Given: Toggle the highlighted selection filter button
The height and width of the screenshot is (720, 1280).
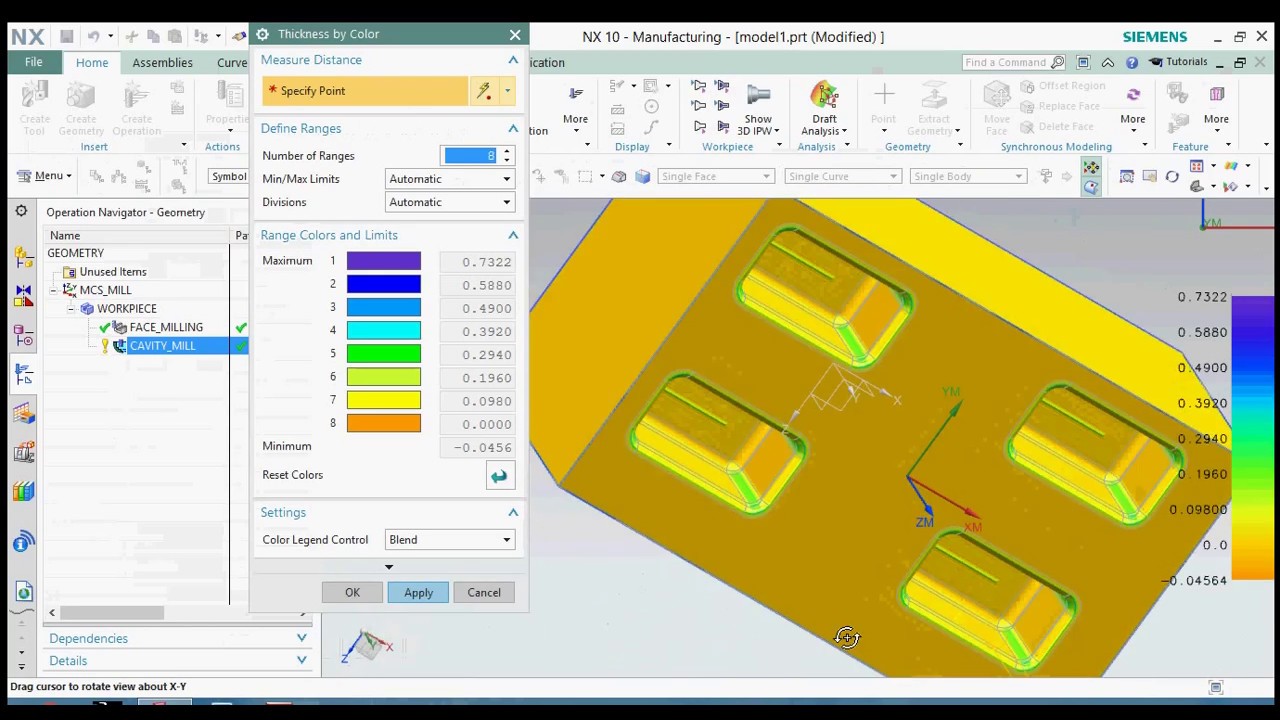Looking at the screenshot, I should [1091, 167].
